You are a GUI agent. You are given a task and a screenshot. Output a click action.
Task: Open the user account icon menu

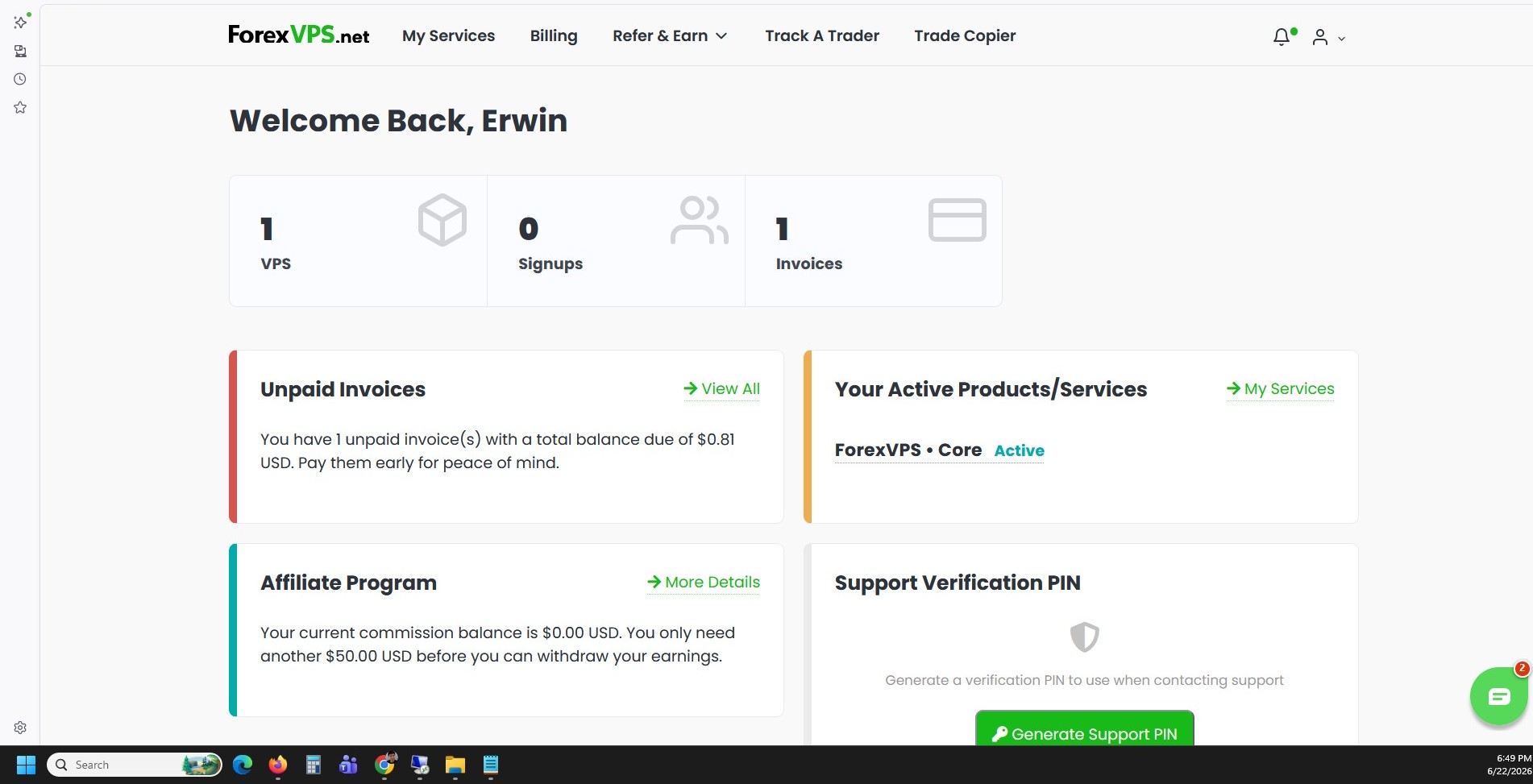click(x=1320, y=37)
